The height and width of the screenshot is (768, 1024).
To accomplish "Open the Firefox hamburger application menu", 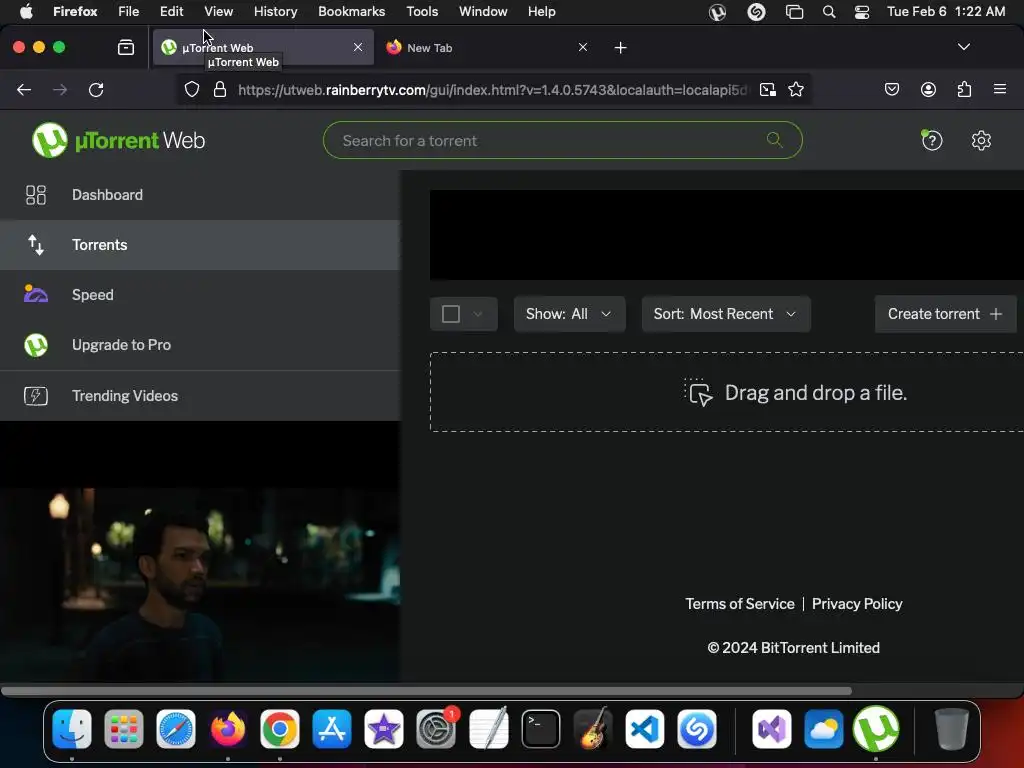I will pos(1000,89).
